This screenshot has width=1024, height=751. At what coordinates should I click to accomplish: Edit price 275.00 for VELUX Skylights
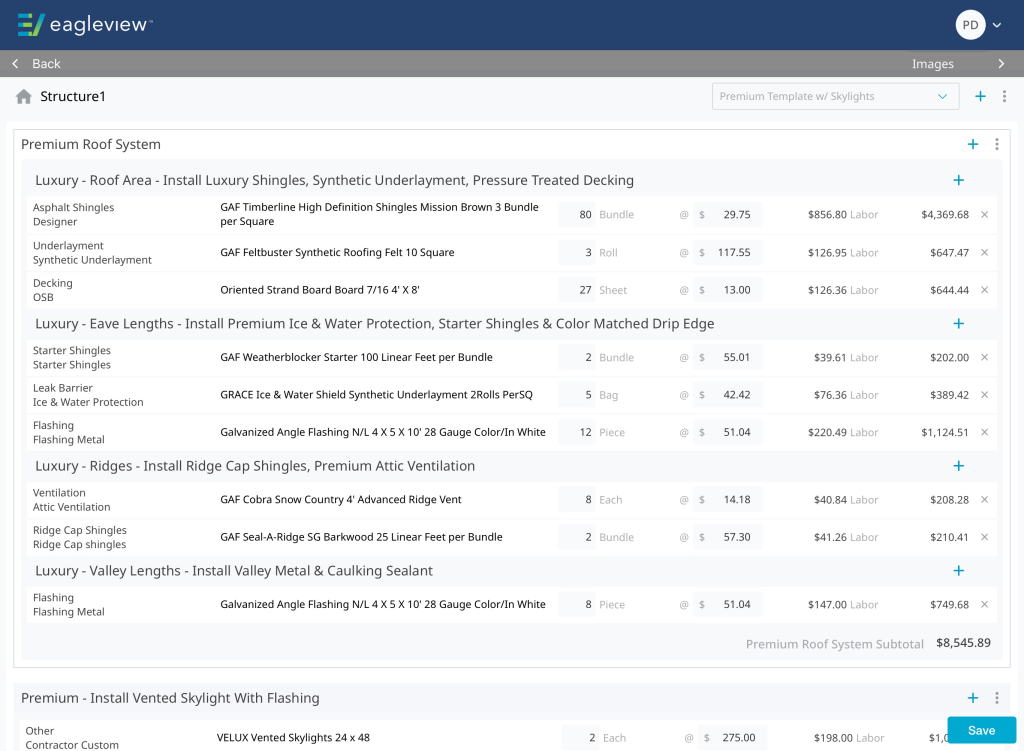point(732,737)
